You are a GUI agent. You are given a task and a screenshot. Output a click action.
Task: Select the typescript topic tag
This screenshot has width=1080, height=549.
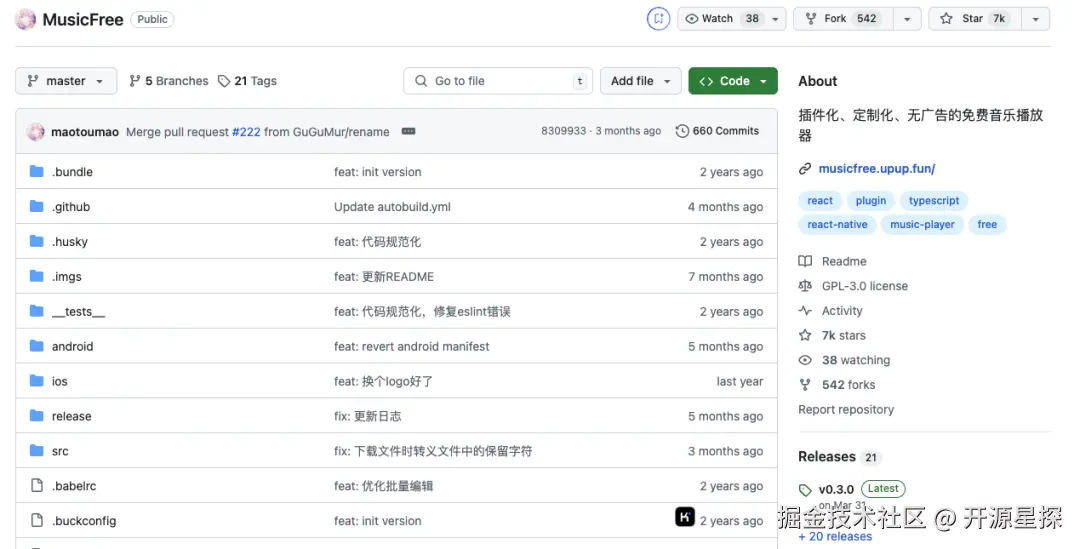coord(934,200)
